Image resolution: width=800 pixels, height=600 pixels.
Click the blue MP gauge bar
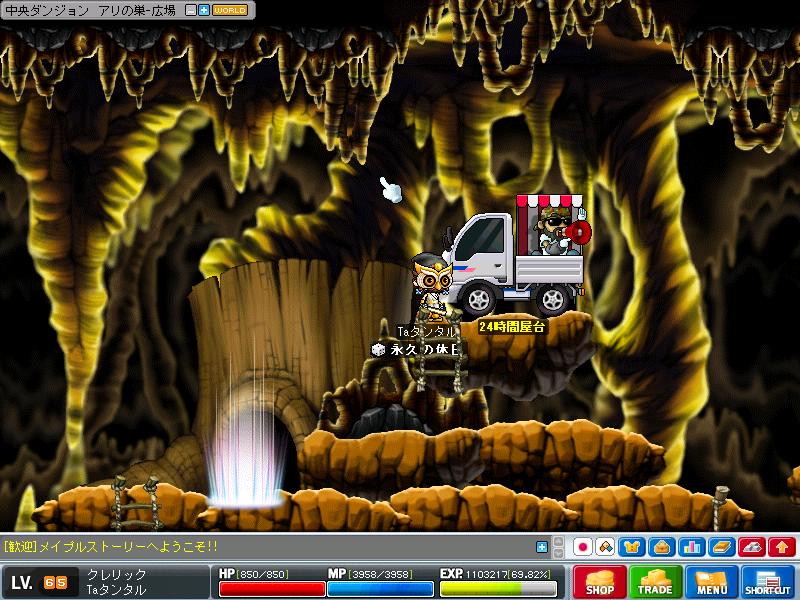click(x=380, y=589)
